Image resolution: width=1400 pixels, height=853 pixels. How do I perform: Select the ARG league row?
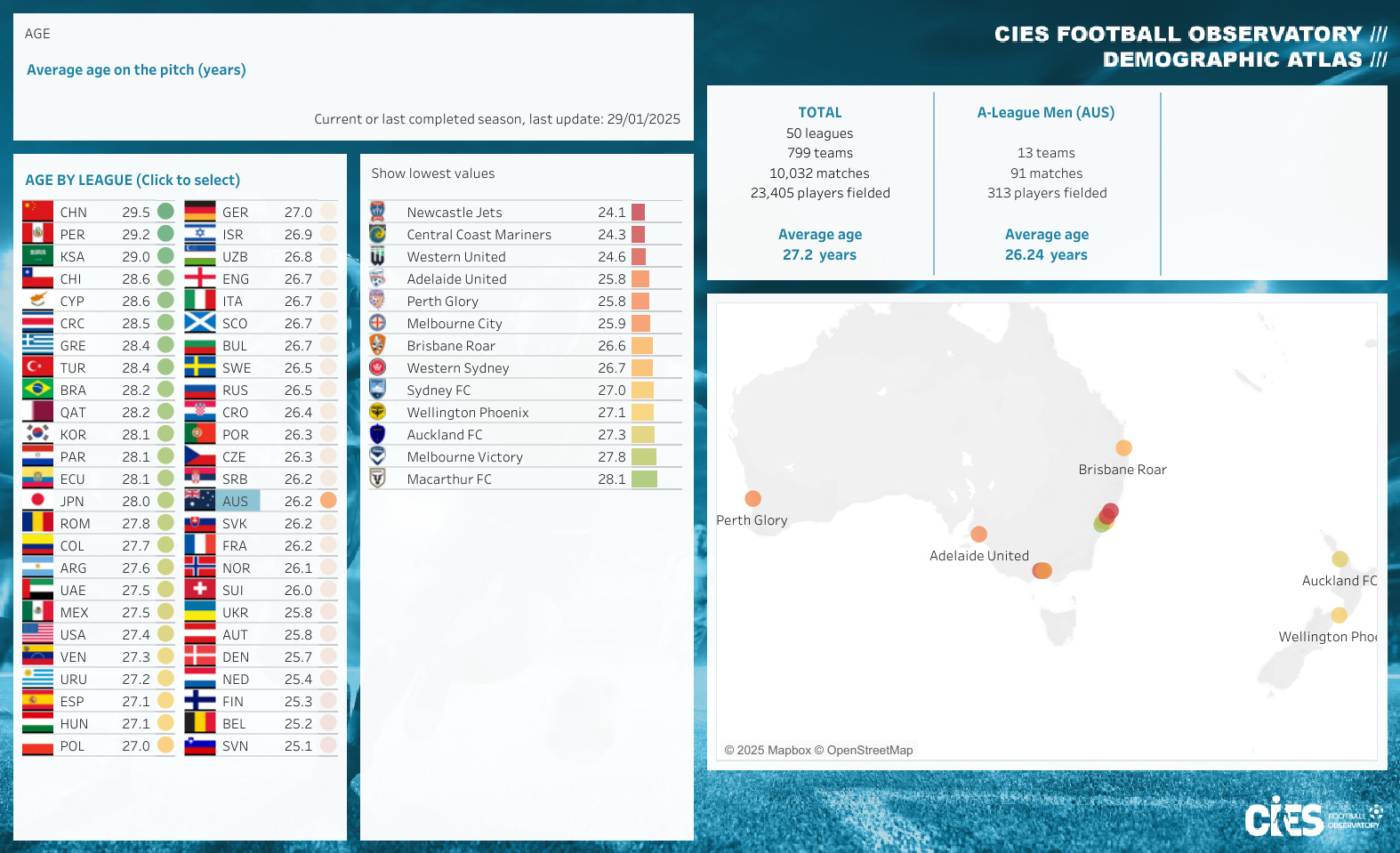98,567
